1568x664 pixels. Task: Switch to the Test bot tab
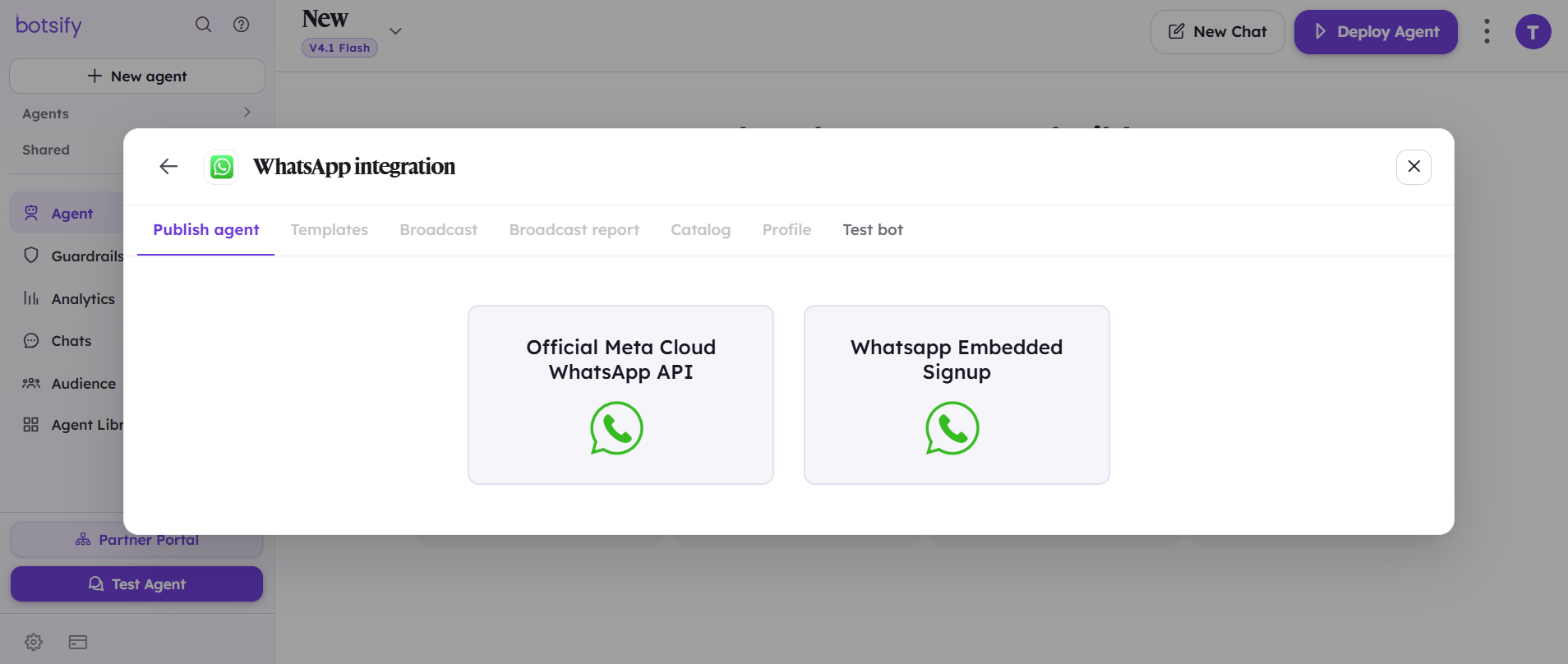(x=873, y=230)
